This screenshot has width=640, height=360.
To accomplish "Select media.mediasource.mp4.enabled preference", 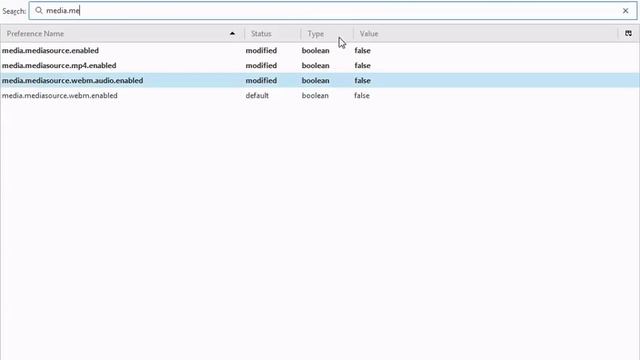I will pos(59,66).
